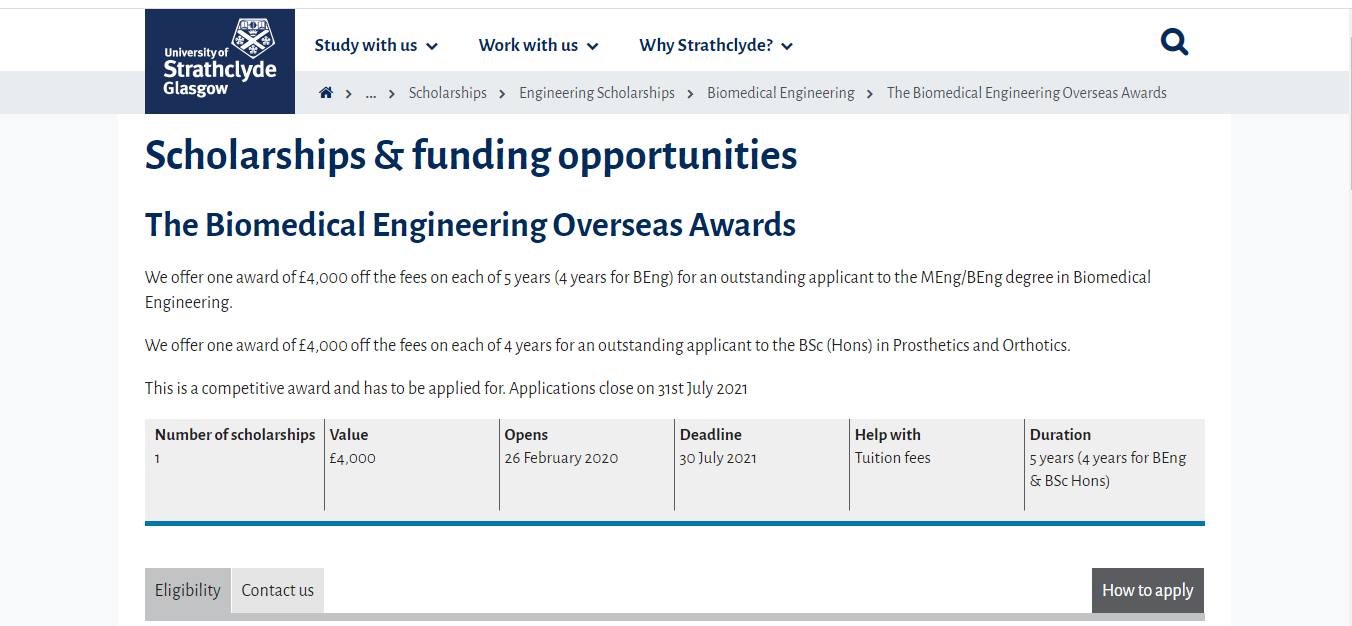This screenshot has height=626, width=1352.
Task: Click the Scholarships & funding opportunities heading
Action: 471,156
